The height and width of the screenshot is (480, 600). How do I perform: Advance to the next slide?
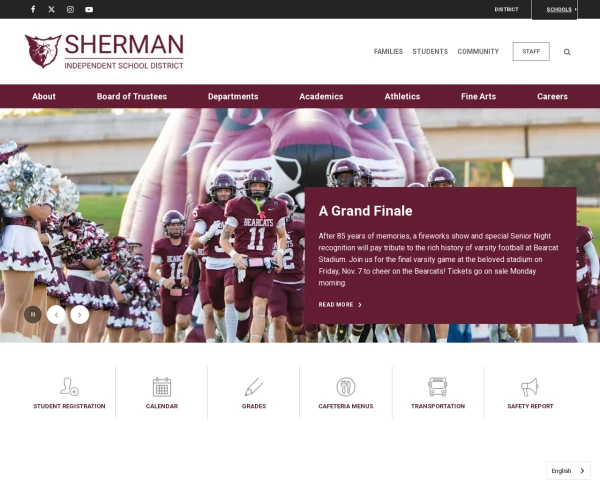[x=80, y=315]
